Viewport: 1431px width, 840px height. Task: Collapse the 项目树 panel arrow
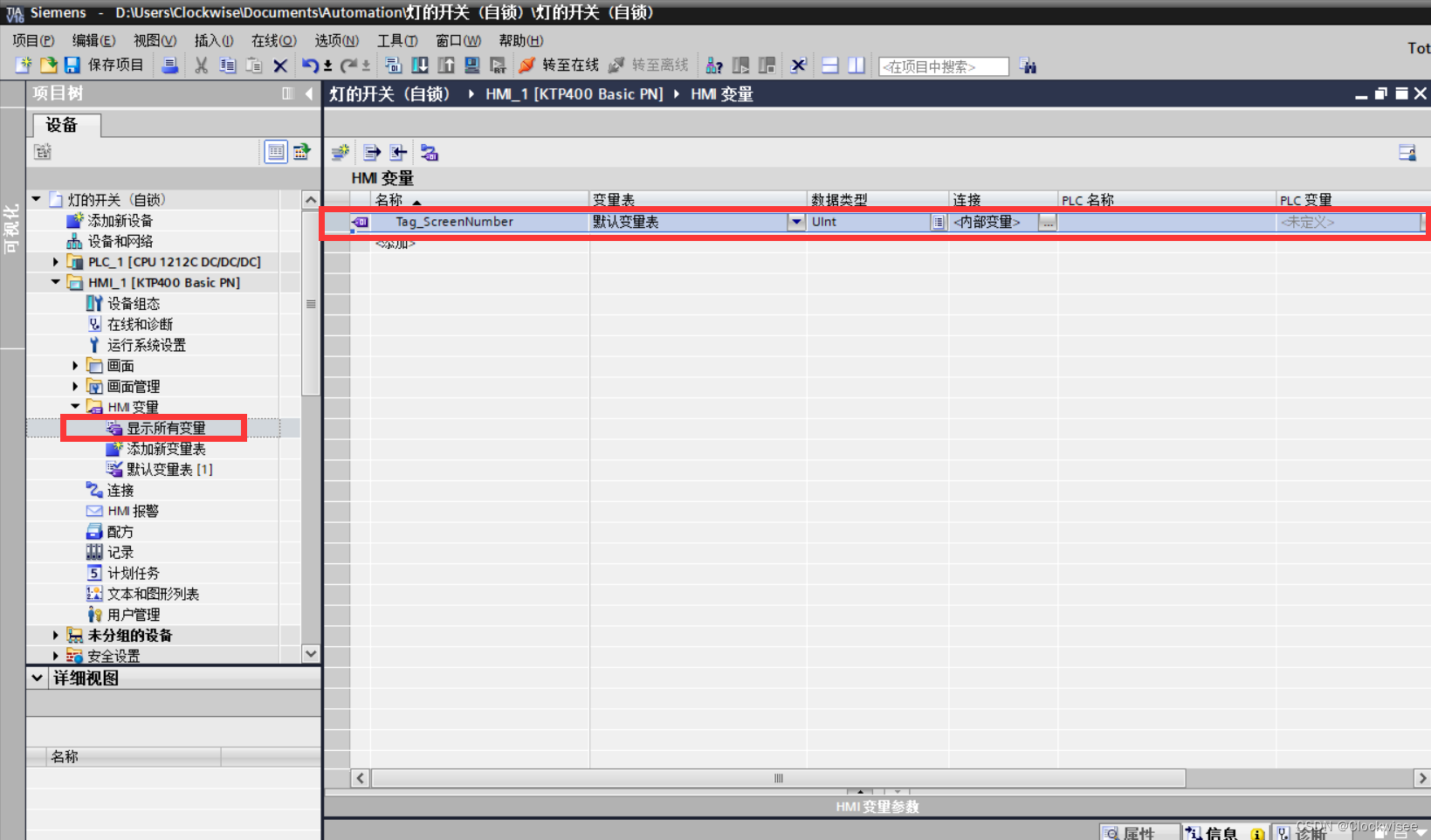(x=309, y=93)
